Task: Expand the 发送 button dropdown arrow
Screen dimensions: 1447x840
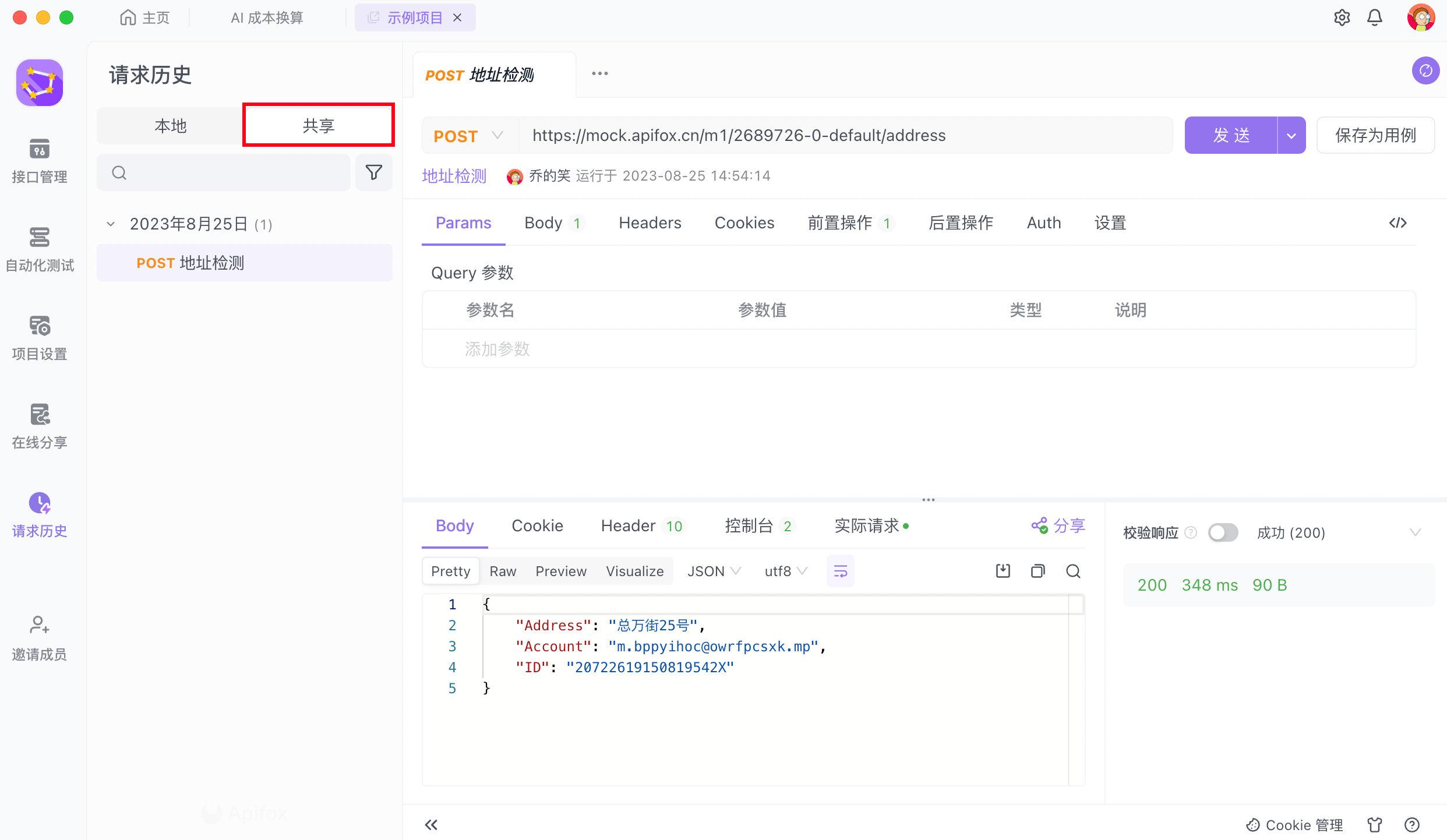Action: (1291, 136)
